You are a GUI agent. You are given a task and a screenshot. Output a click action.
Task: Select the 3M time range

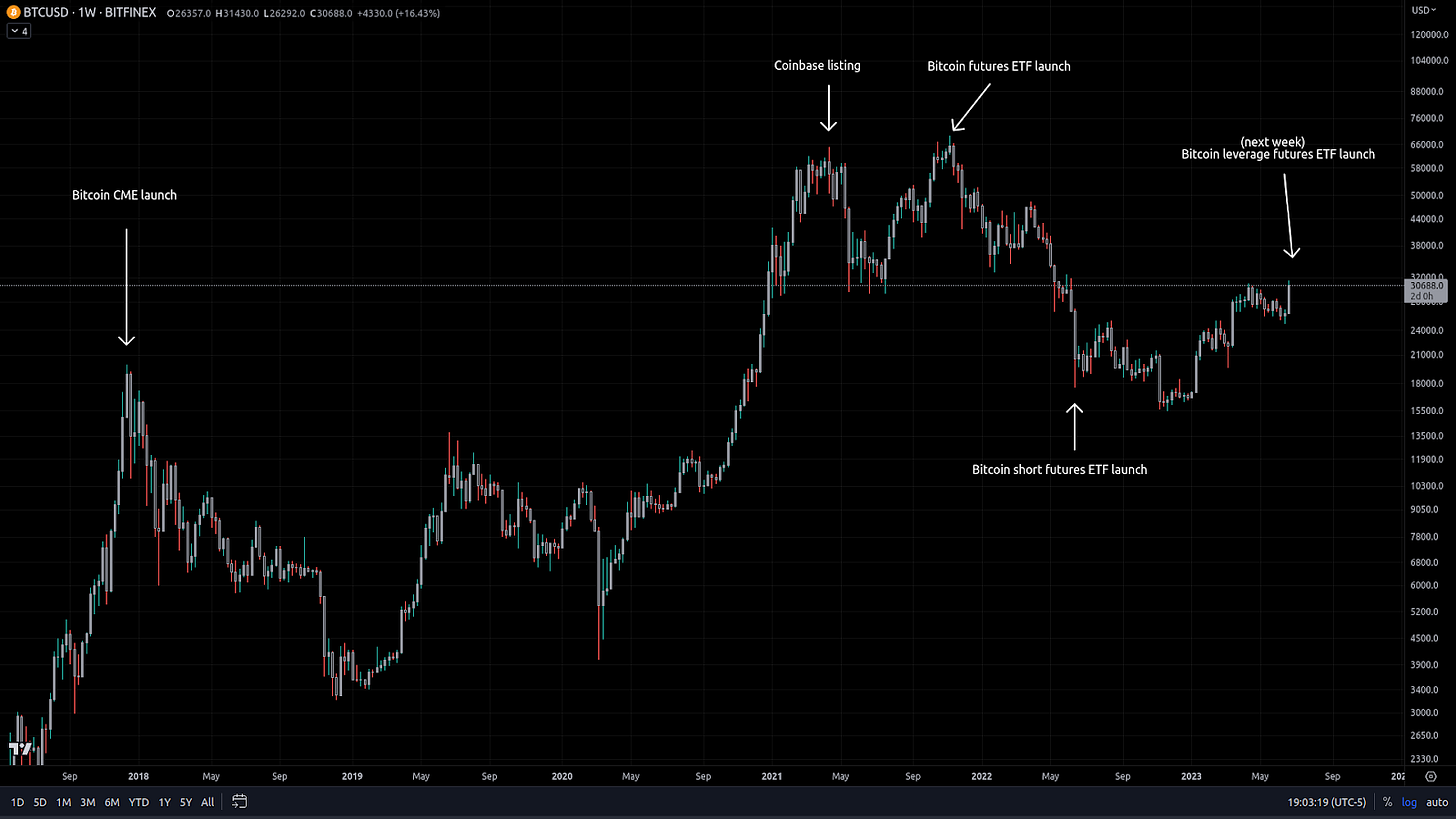[88, 802]
